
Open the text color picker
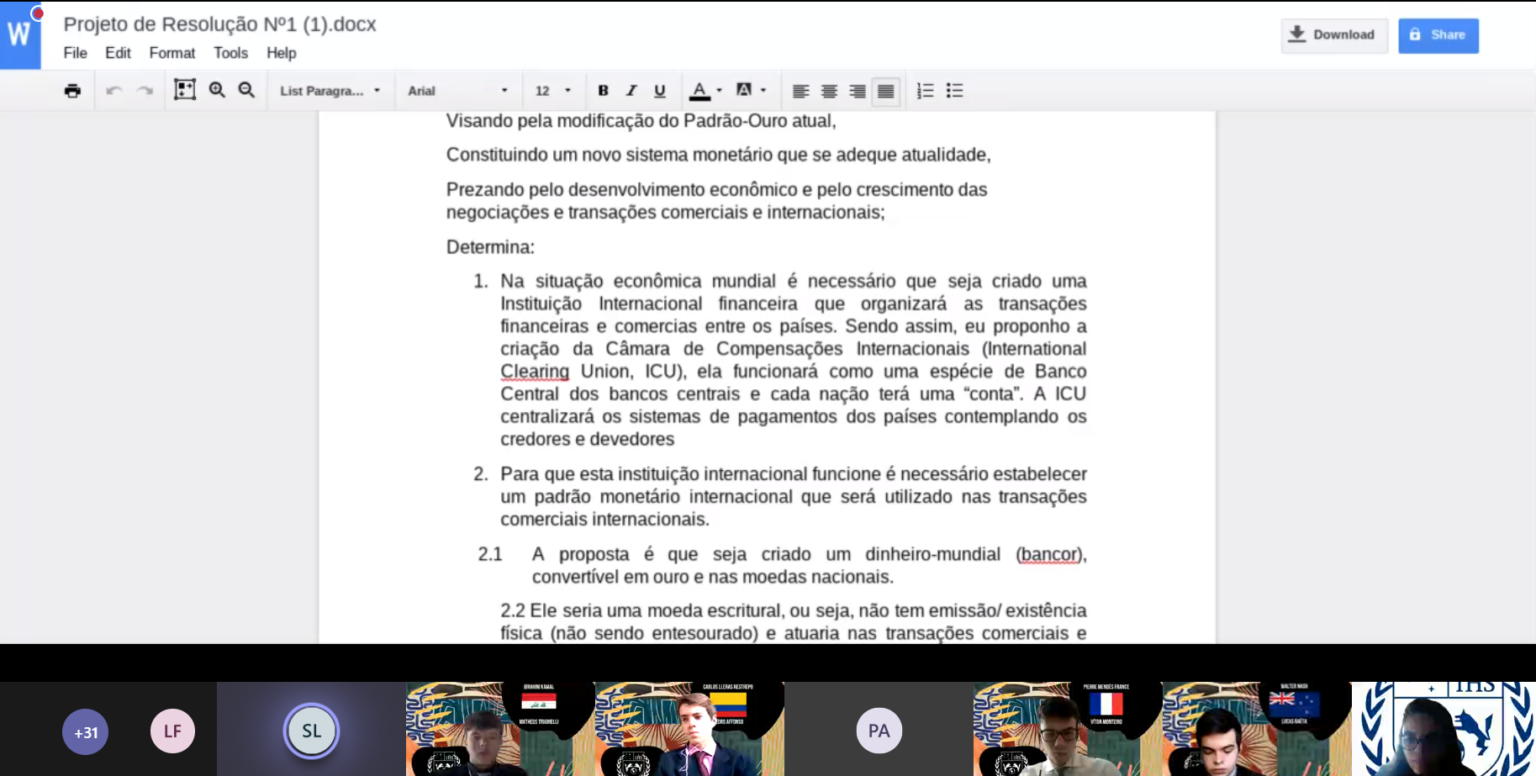pos(704,91)
